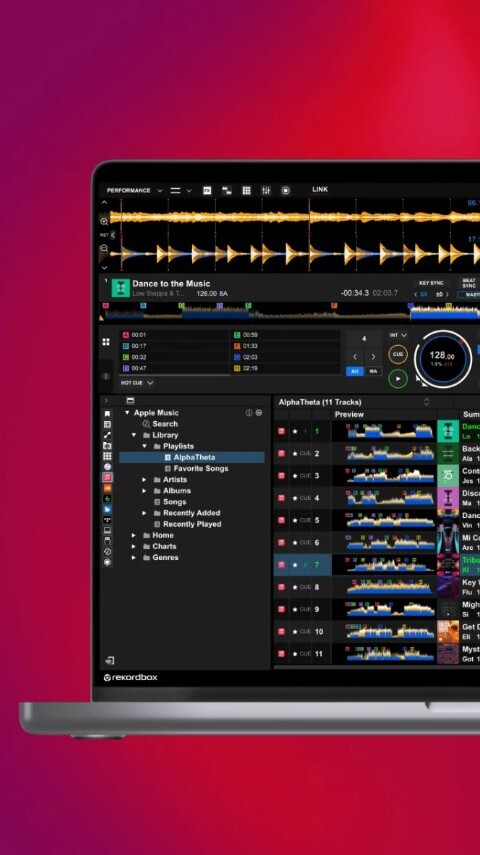Click the Apple Music options circle icon
Image resolution: width=480 pixels, height=855 pixels.
pyautogui.click(x=259, y=413)
